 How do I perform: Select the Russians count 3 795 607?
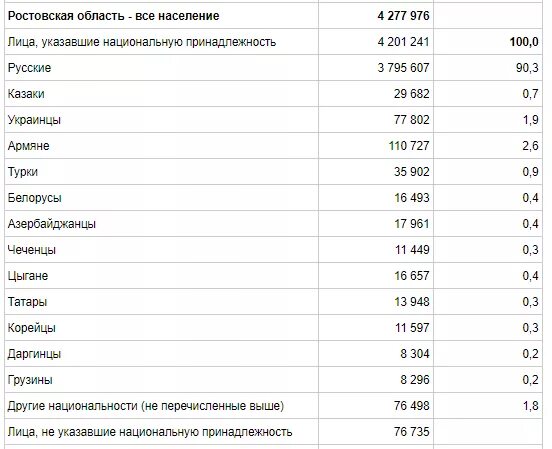(x=403, y=68)
